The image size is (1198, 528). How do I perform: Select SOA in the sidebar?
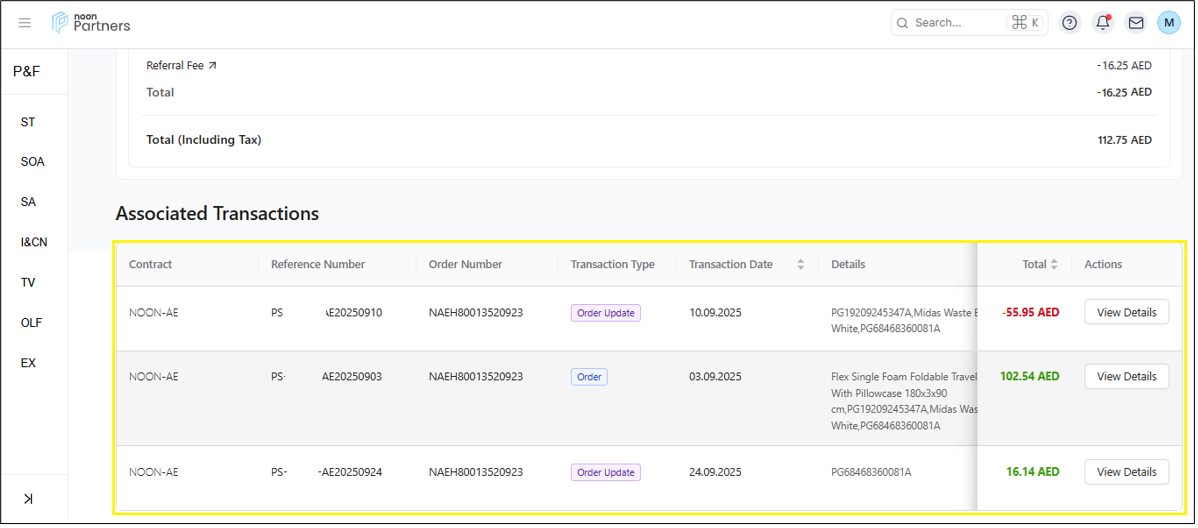pyautogui.click(x=32, y=162)
